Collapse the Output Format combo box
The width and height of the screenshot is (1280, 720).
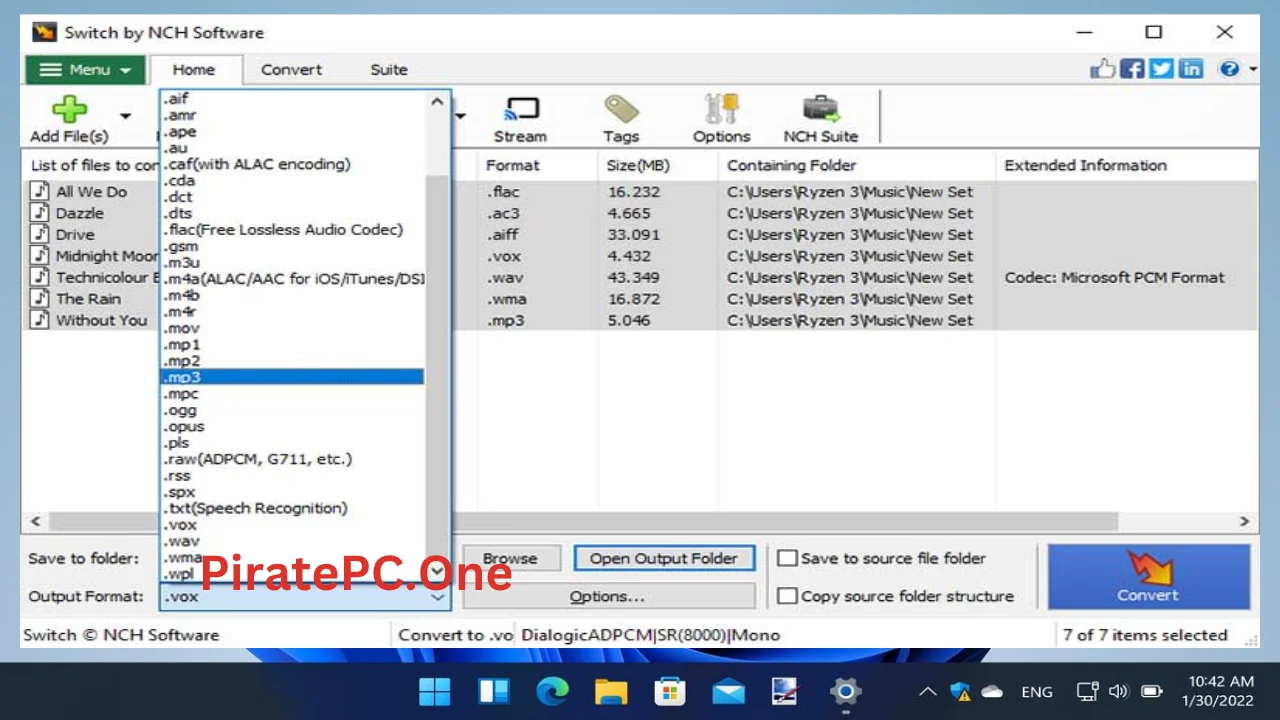[438, 597]
